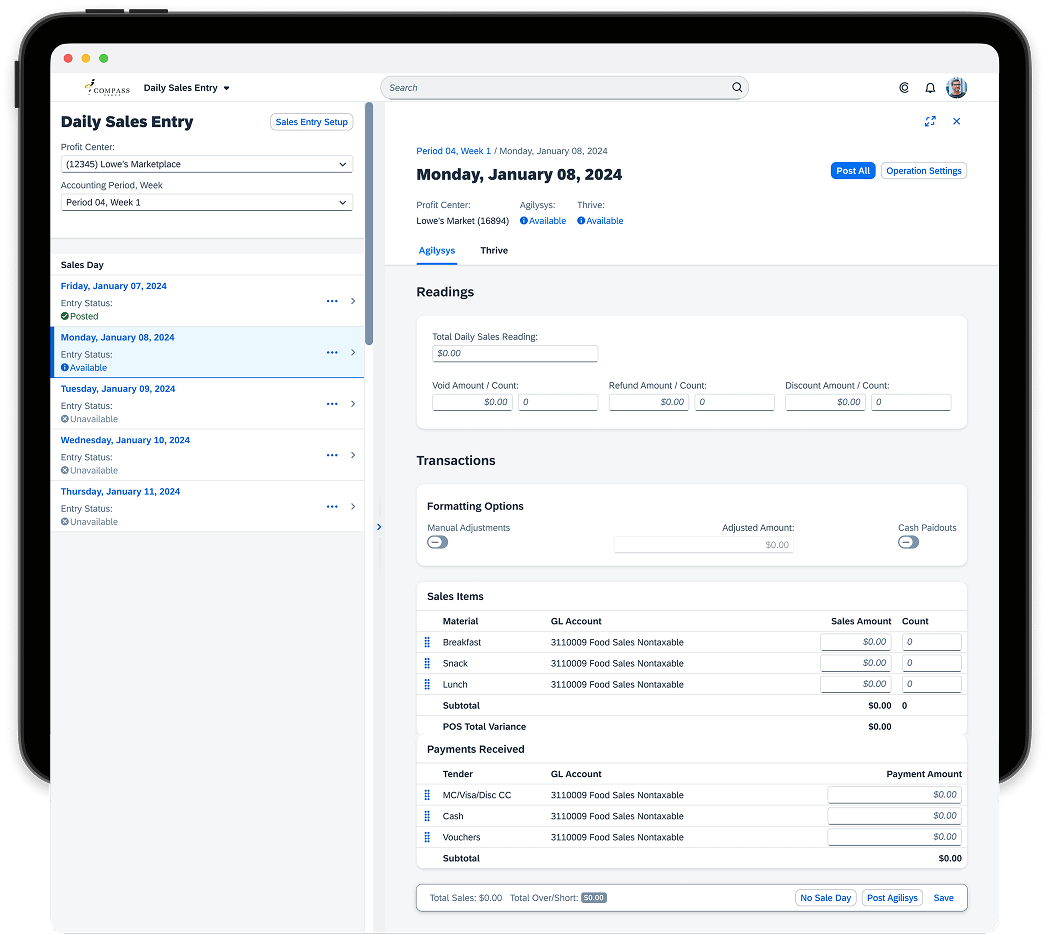Switch to the Thrive tab
The width and height of the screenshot is (1047, 934).
click(x=494, y=251)
